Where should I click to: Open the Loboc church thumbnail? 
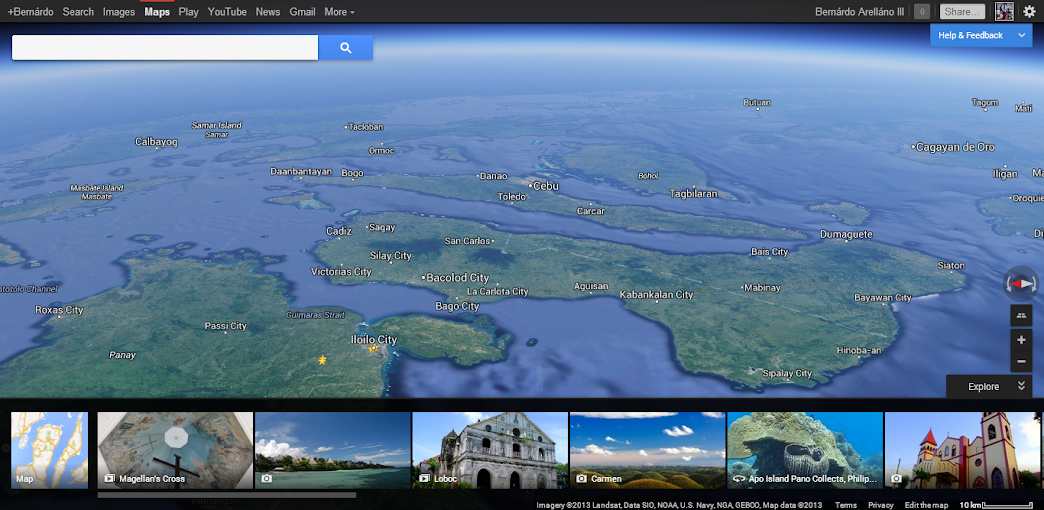pos(489,450)
